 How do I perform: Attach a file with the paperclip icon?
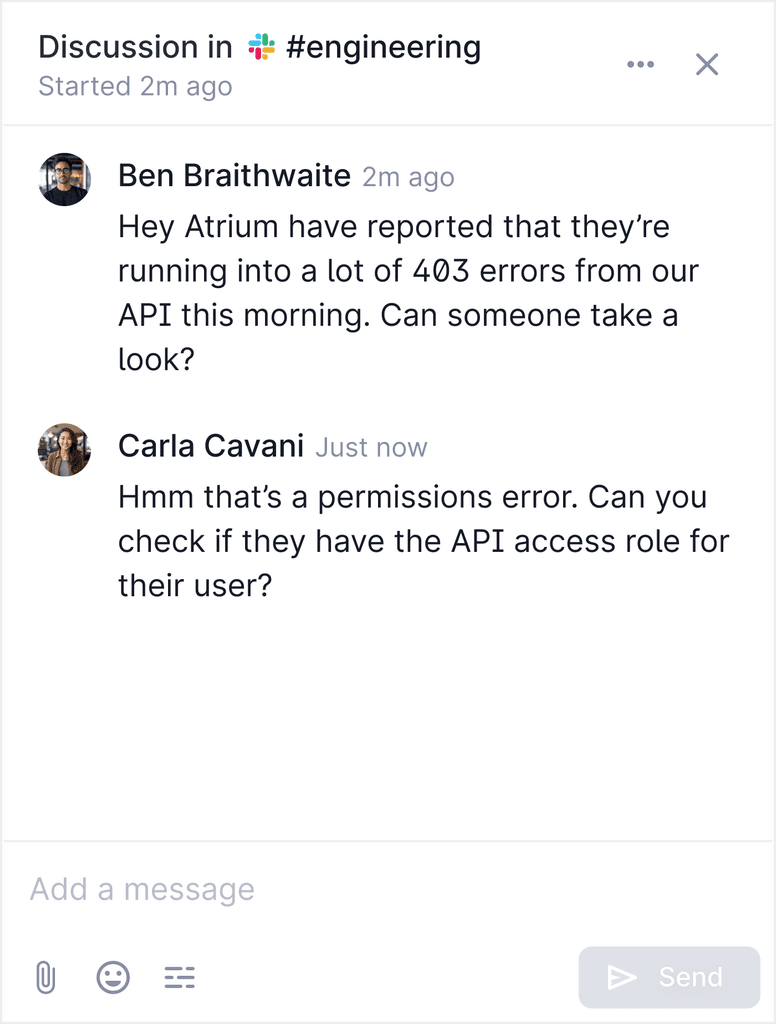click(x=45, y=977)
